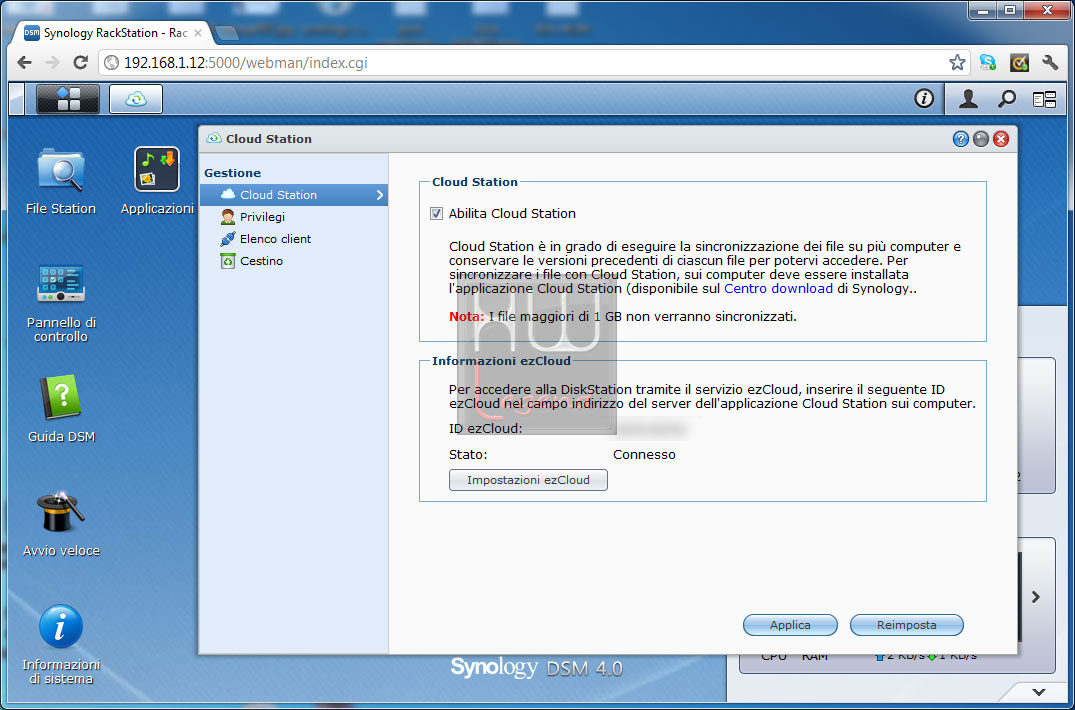The image size is (1075, 710).
Task: Expand the widget panel right chevron
Action: 1036,597
